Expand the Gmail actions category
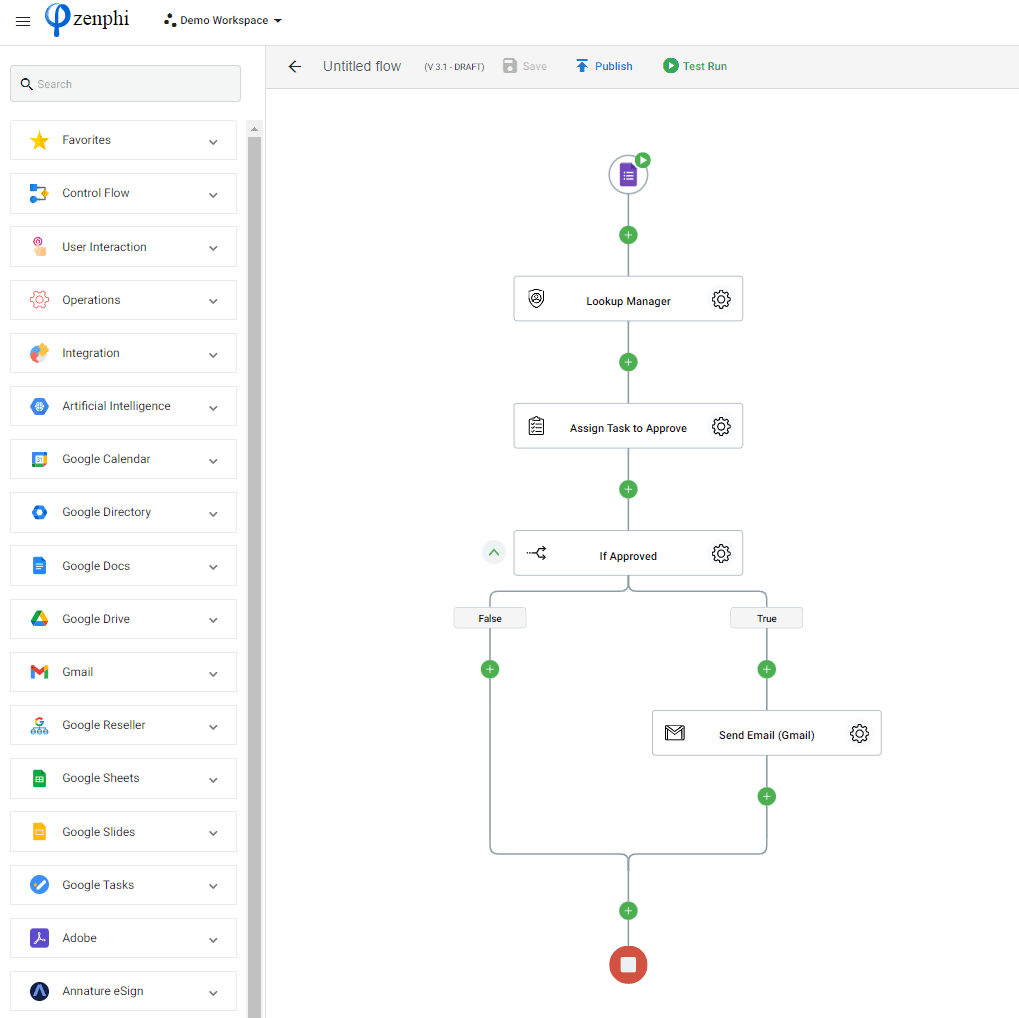Screen dimensions: 1019x1018 coord(123,672)
